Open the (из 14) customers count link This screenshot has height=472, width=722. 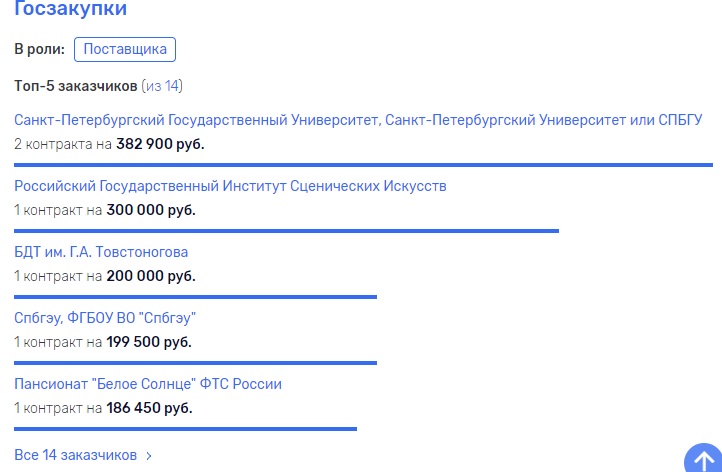tap(162, 86)
